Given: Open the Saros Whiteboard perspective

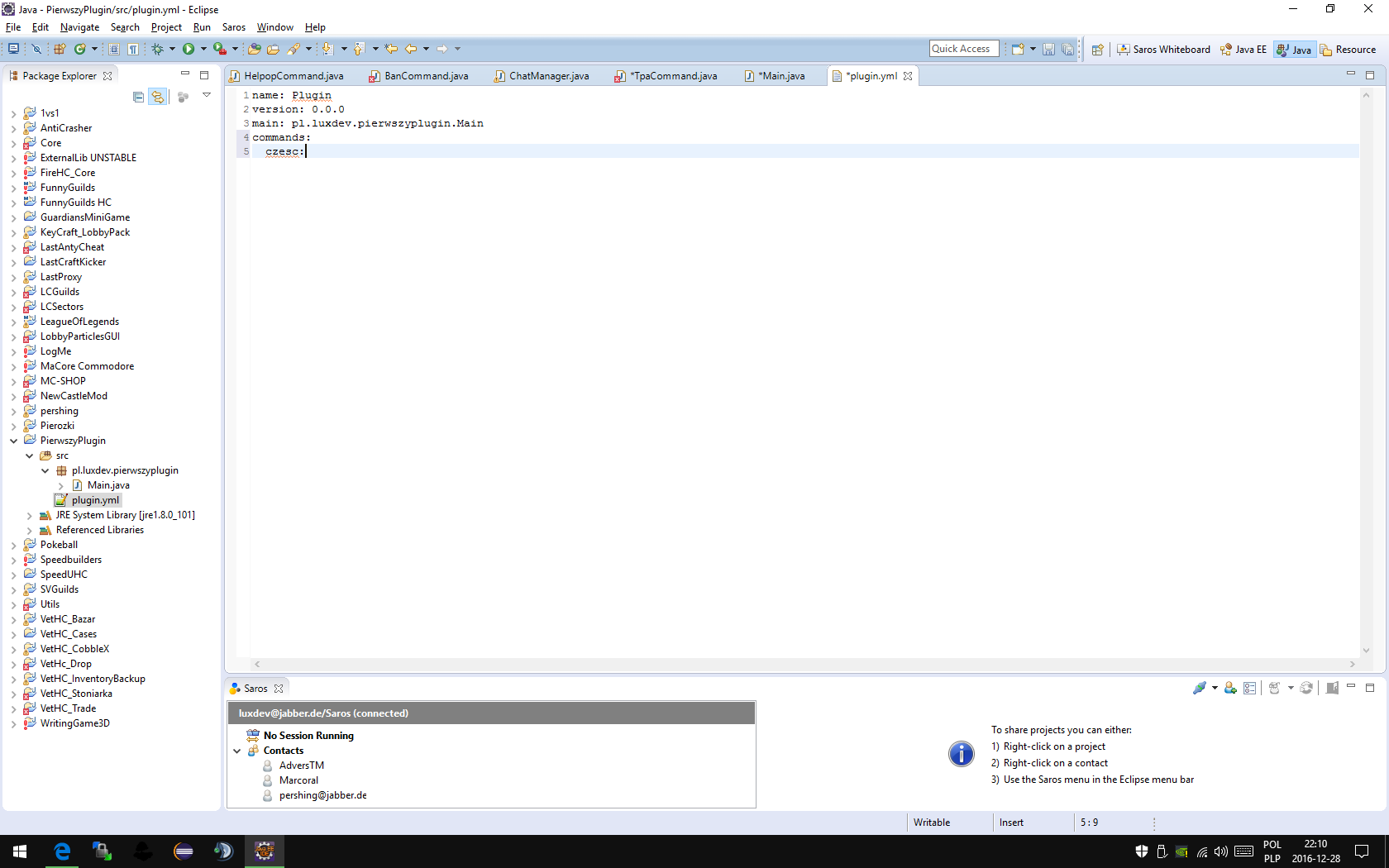Looking at the screenshot, I should pyautogui.click(x=1163, y=50).
